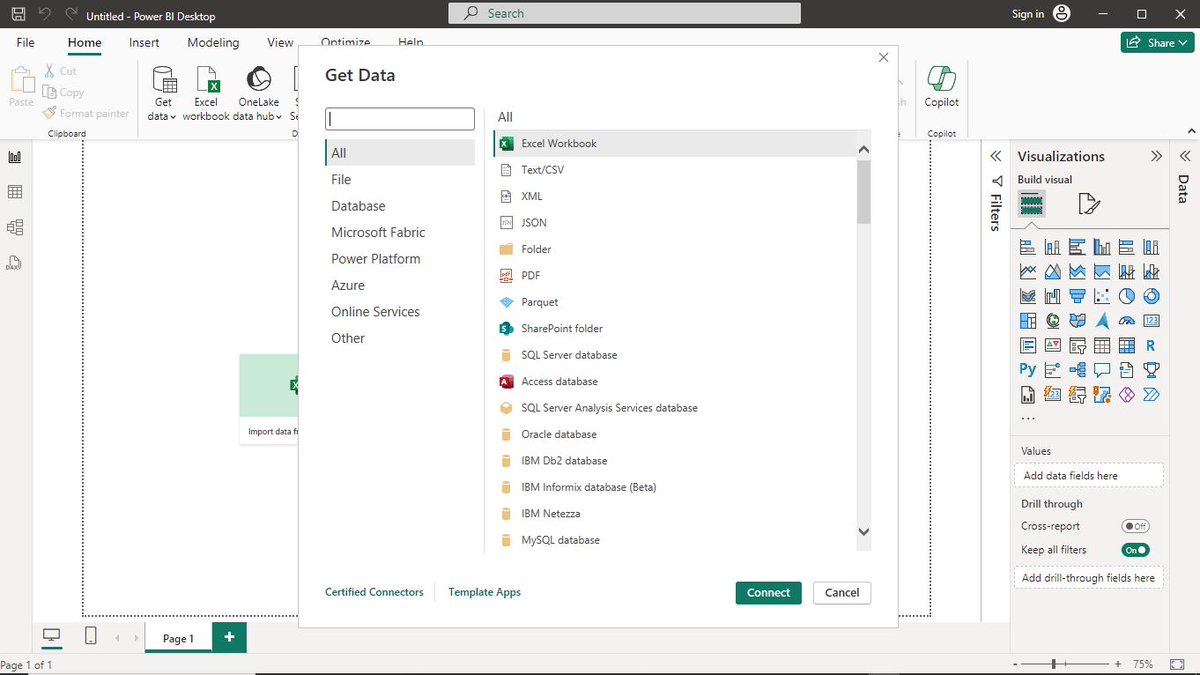Click the title bar Search box

tap(625, 13)
